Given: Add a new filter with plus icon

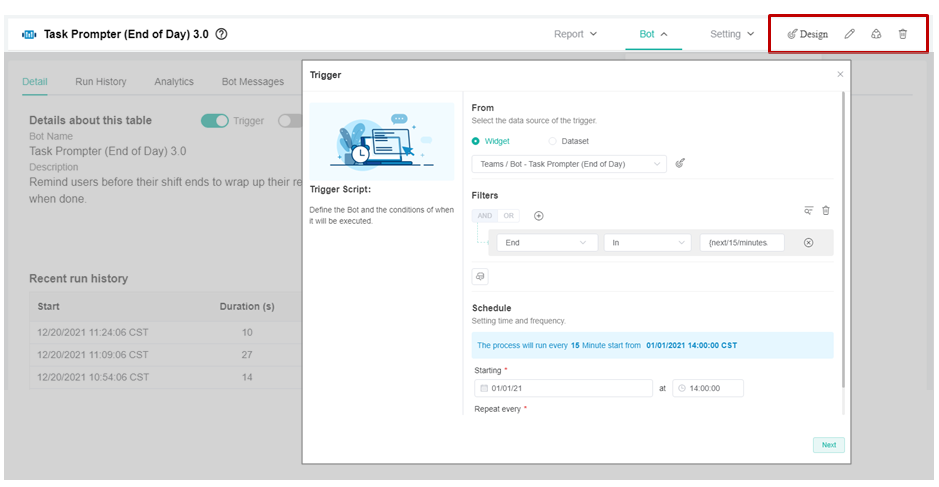Looking at the screenshot, I should 538,216.
